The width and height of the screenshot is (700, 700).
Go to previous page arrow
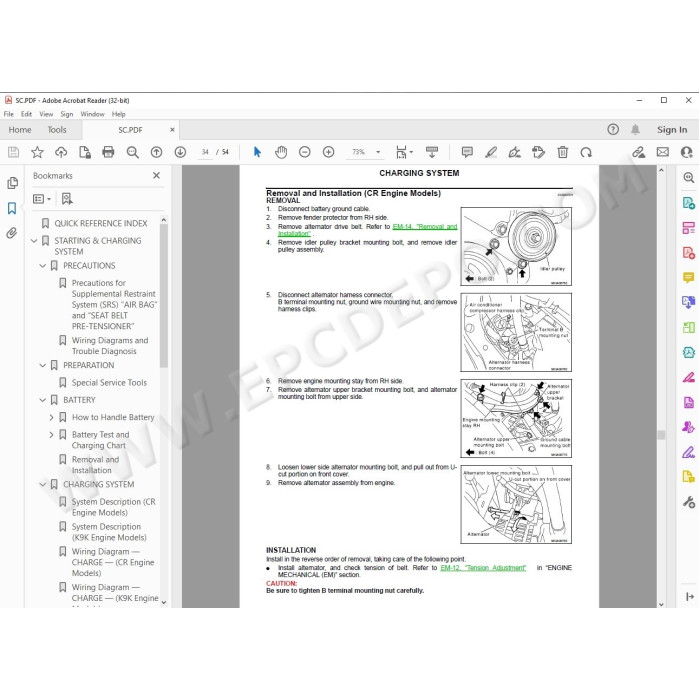click(x=156, y=152)
